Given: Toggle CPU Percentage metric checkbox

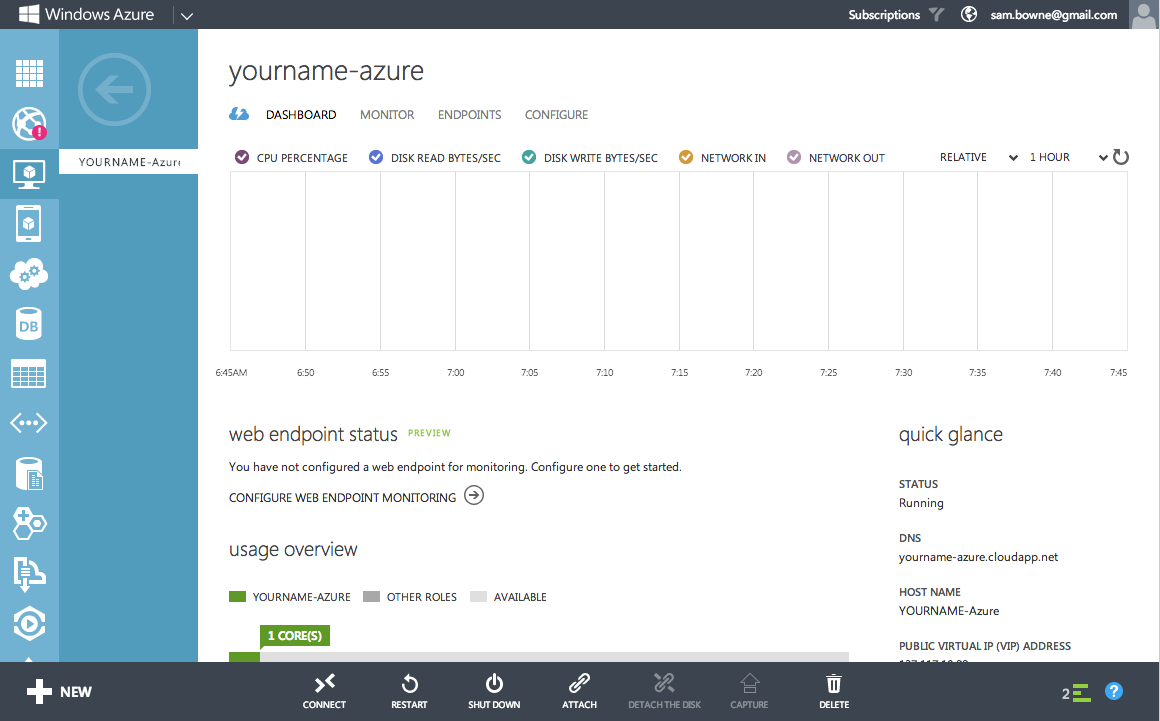Looking at the screenshot, I should [x=241, y=157].
